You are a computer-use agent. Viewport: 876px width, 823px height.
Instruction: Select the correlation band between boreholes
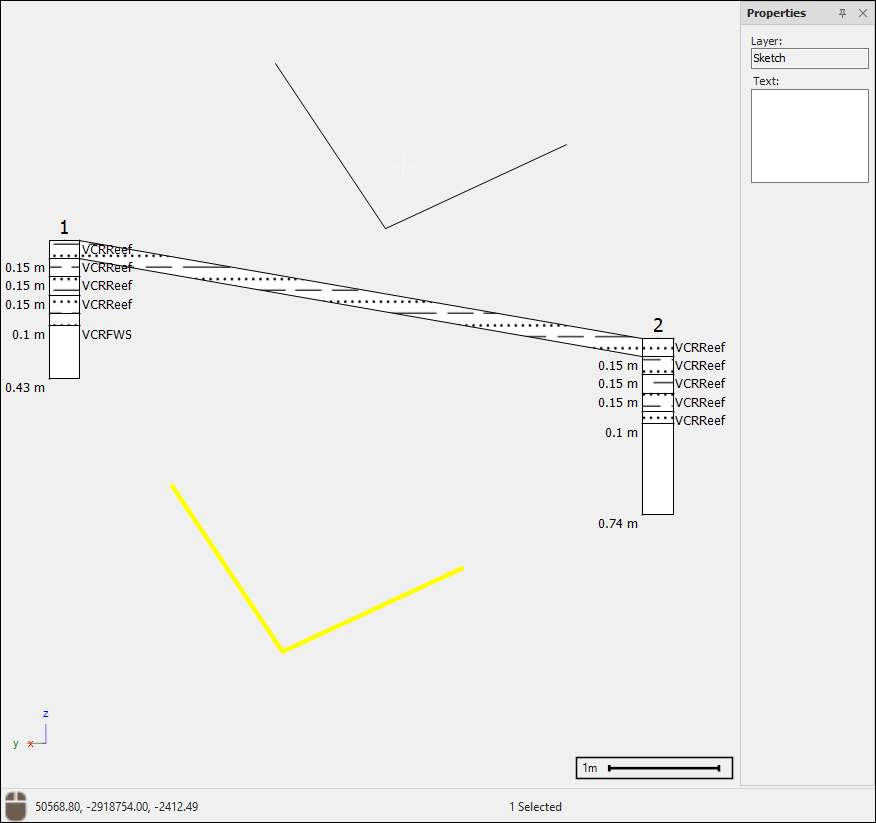[x=360, y=290]
